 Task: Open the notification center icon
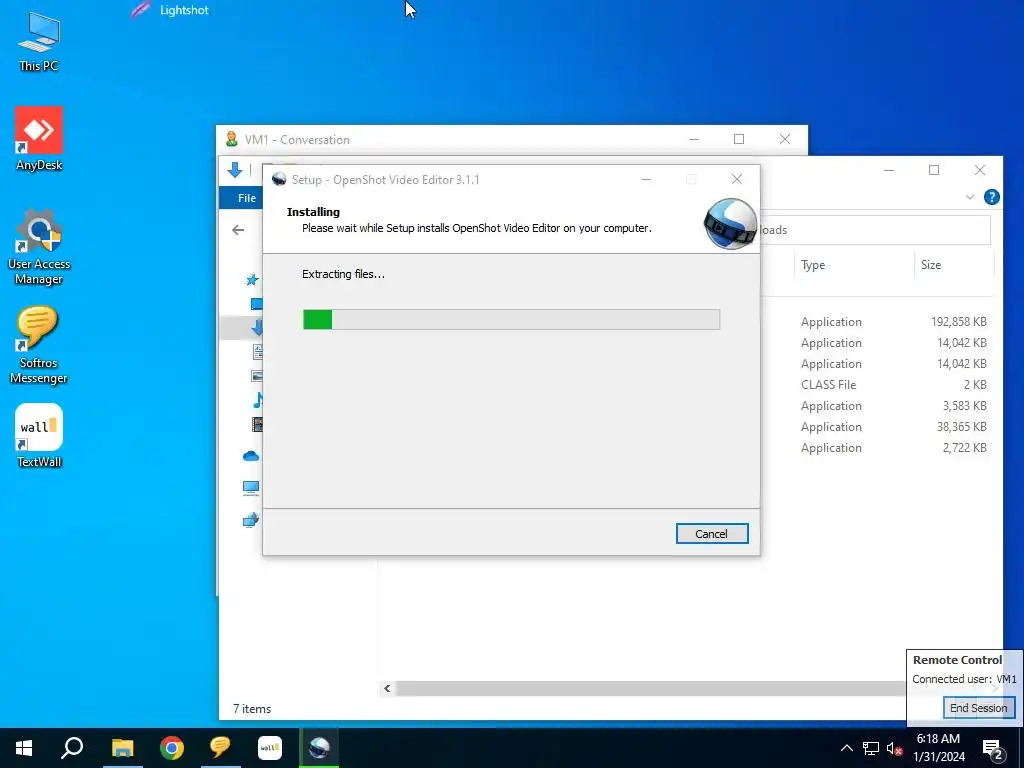pos(993,749)
